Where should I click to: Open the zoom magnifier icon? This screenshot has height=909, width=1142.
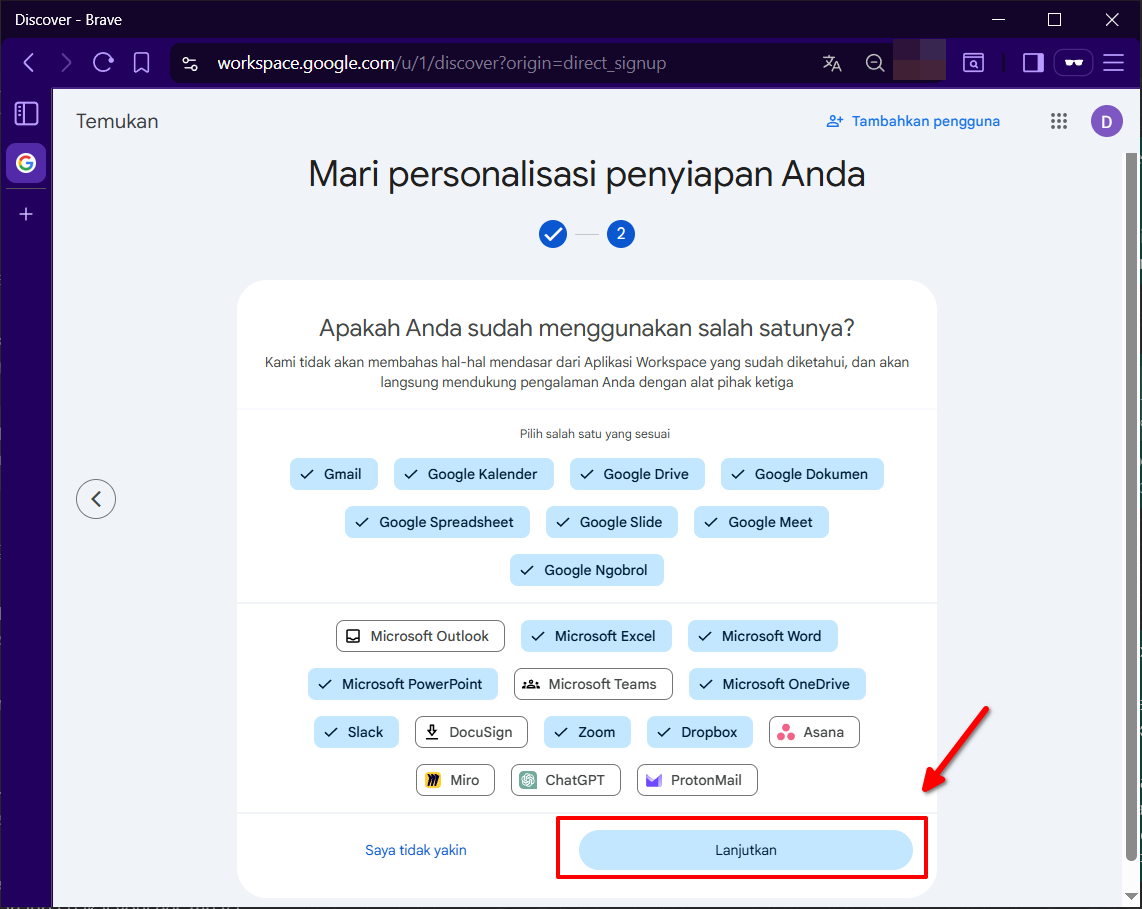point(875,63)
